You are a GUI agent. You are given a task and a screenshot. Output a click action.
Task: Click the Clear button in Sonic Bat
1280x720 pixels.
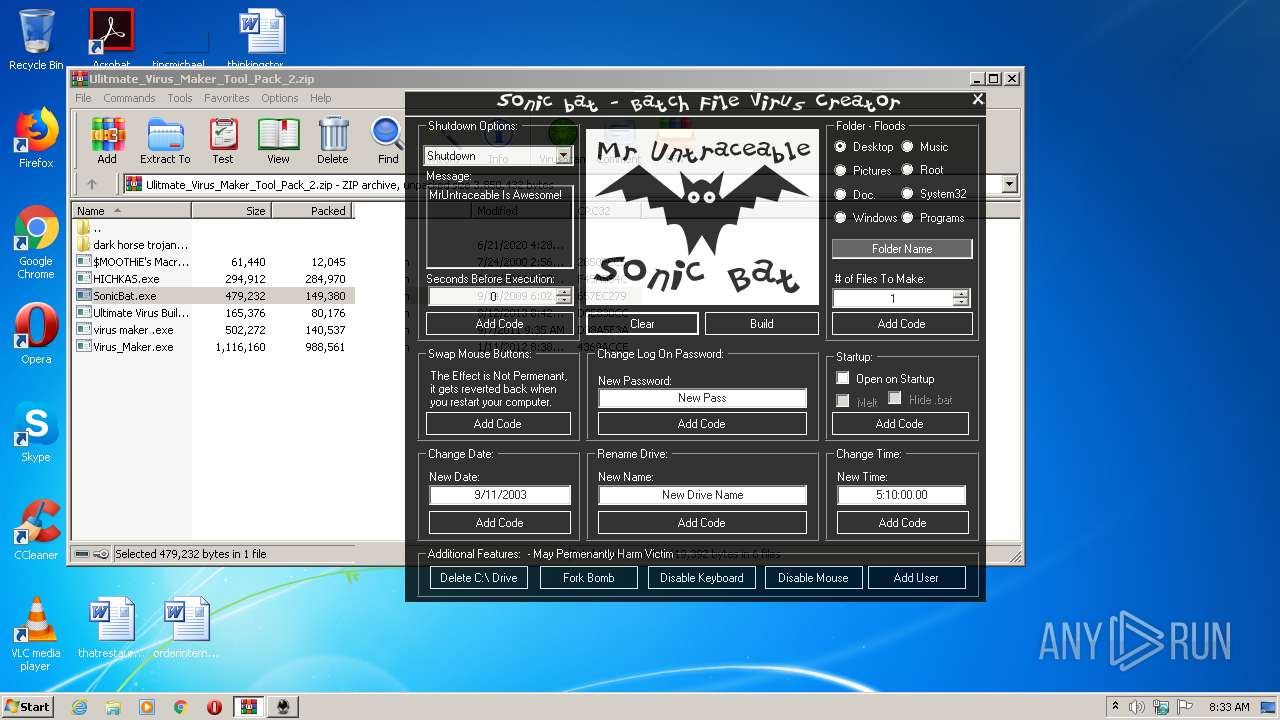pyautogui.click(x=642, y=323)
